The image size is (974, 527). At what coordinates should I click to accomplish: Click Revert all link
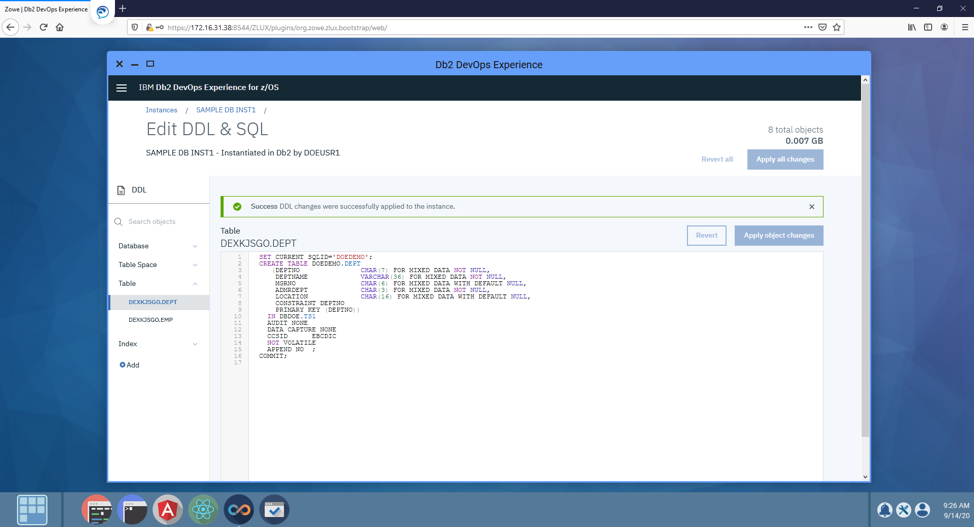coord(717,160)
